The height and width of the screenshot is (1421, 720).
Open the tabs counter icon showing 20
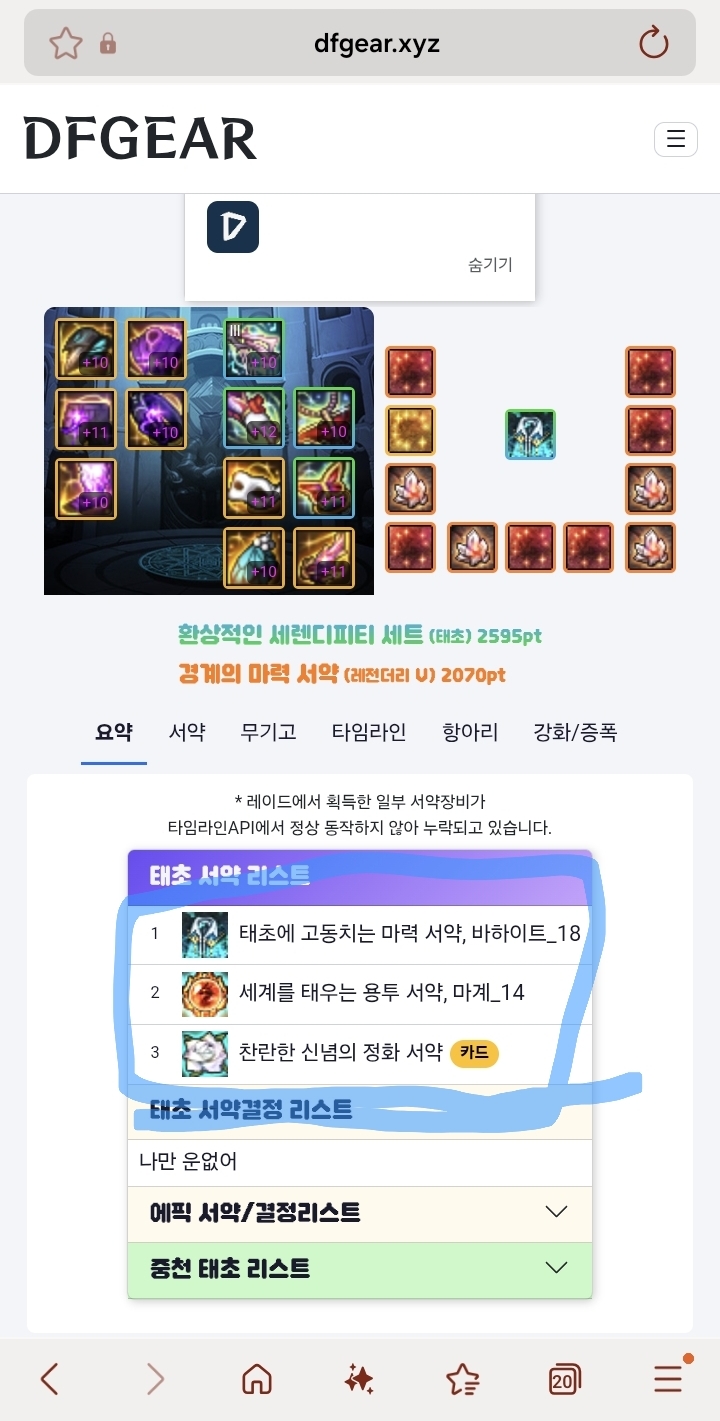[565, 1380]
